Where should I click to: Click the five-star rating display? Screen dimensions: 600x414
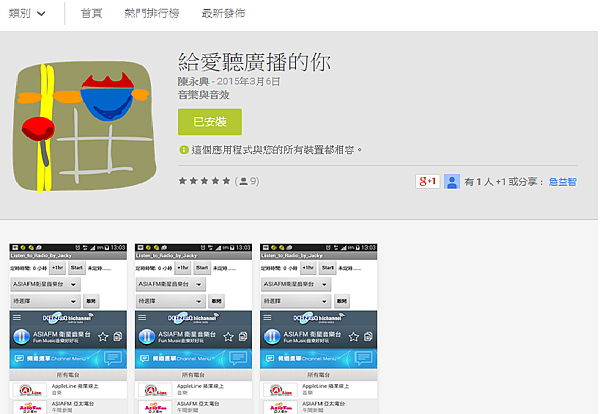coord(204,181)
